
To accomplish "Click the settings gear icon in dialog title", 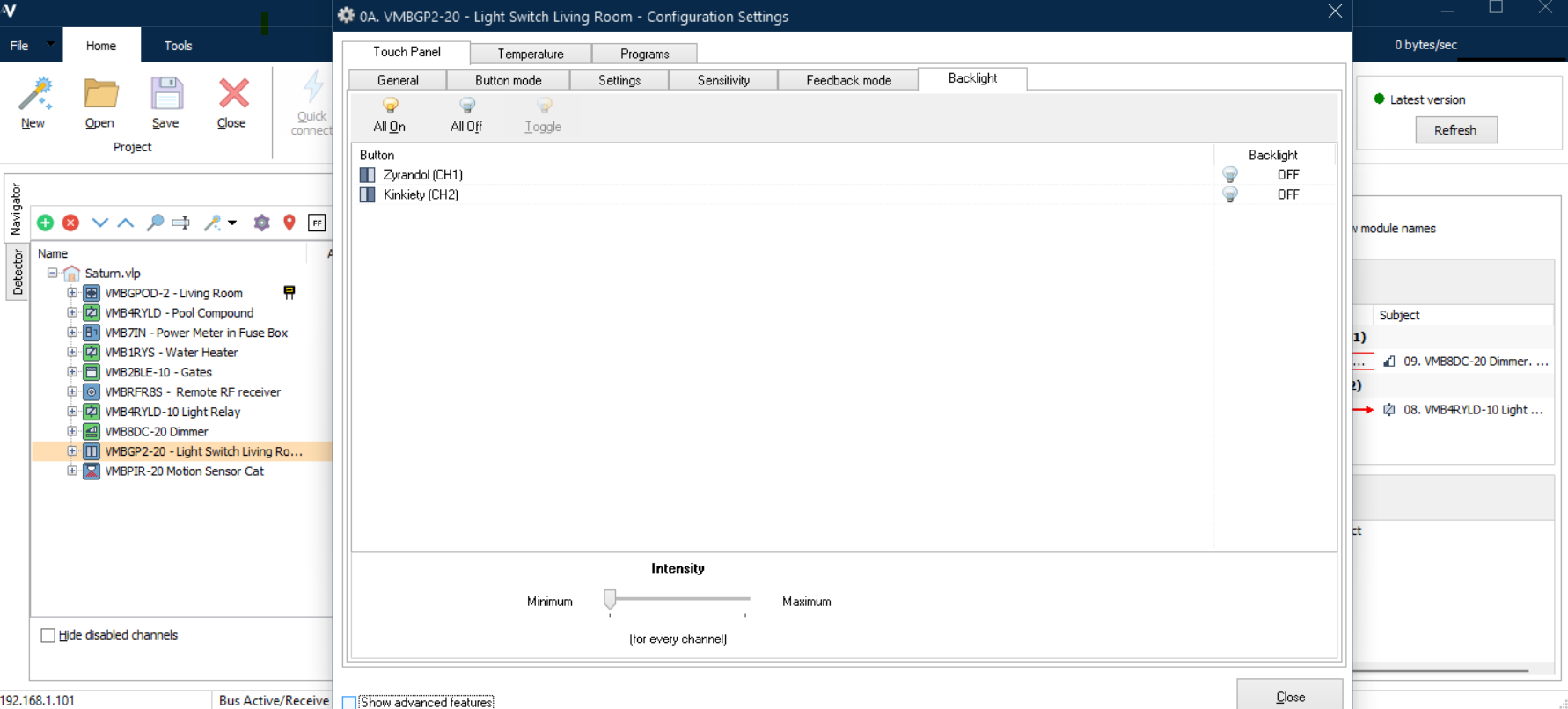I will pyautogui.click(x=347, y=15).
